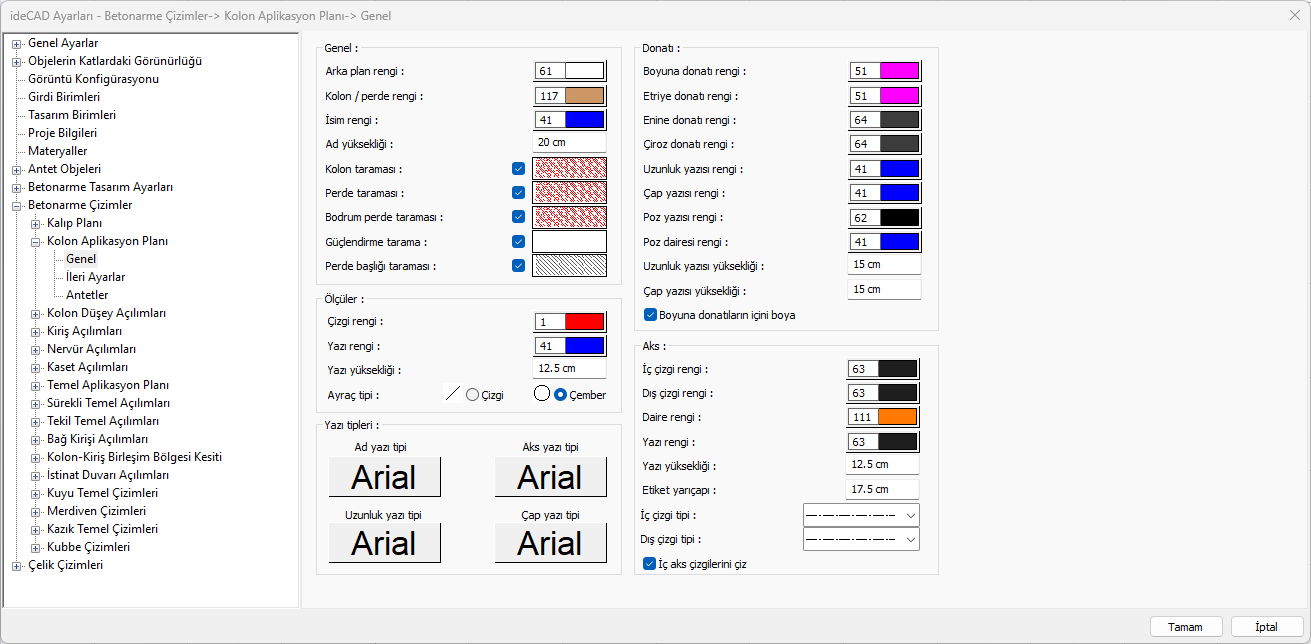Click the Ad yüksekliği input field

point(569,144)
